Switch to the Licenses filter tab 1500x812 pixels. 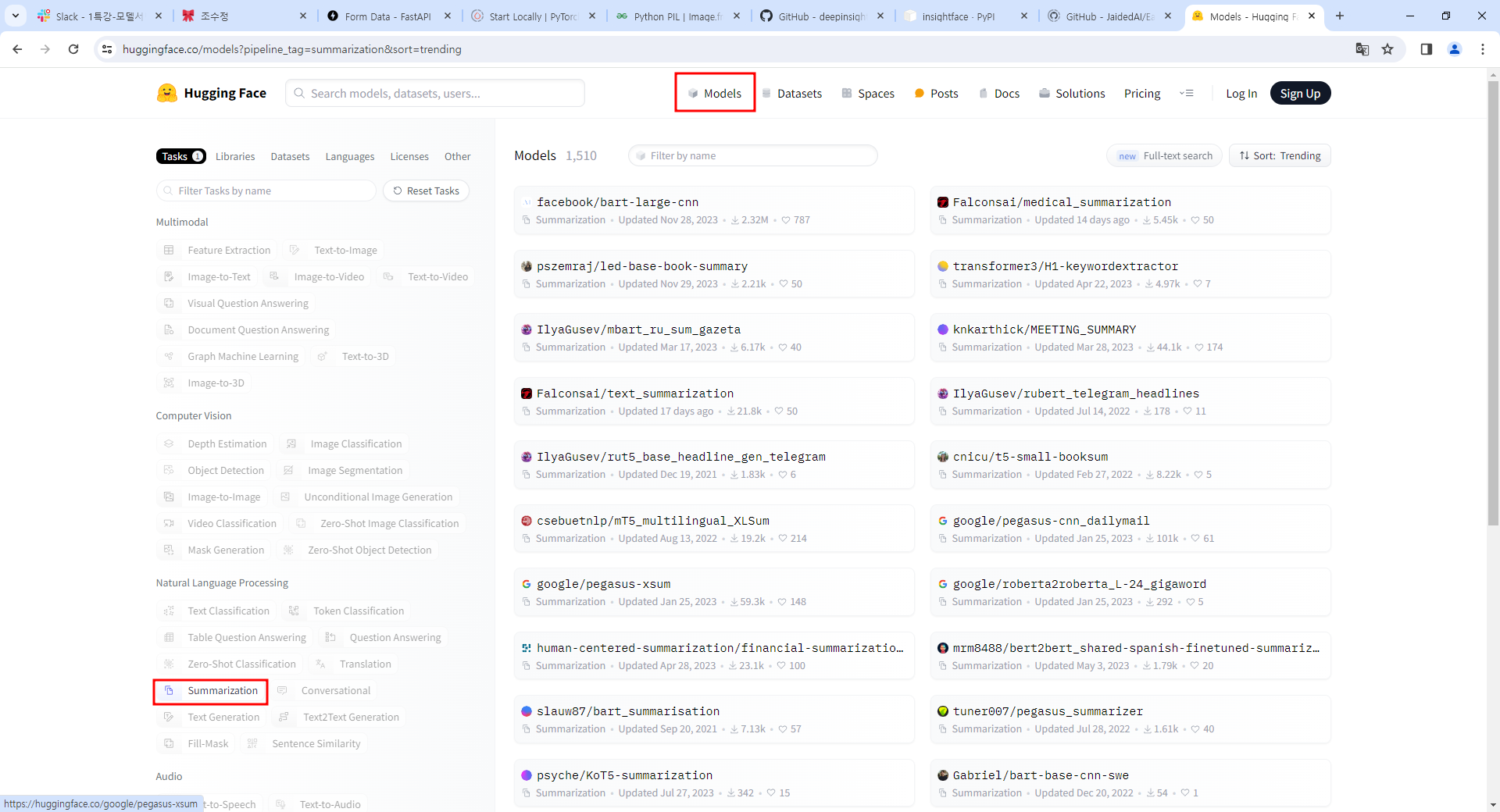coord(409,156)
